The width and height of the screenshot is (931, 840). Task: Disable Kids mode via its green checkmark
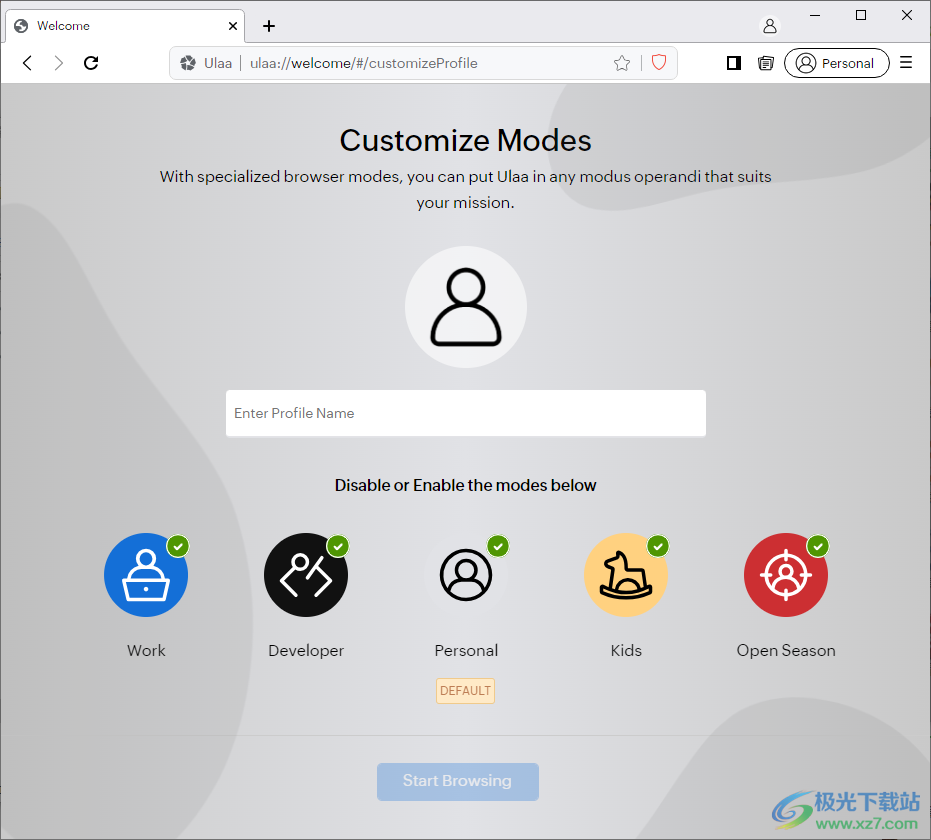[658, 546]
